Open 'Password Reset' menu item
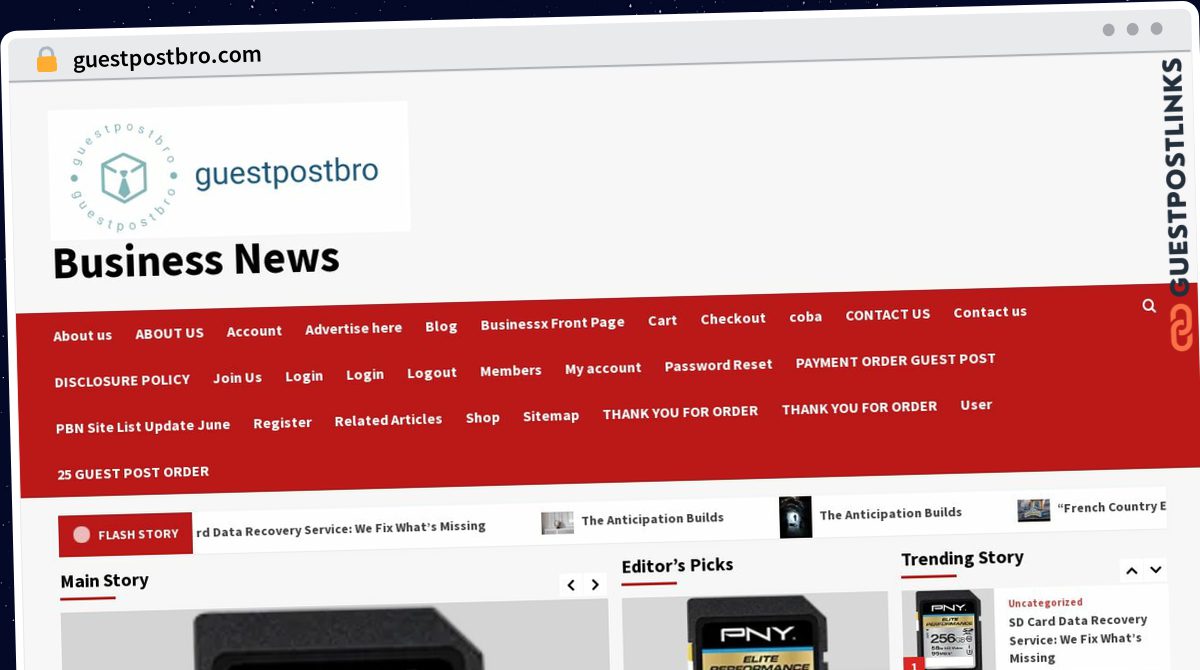The width and height of the screenshot is (1200, 670). click(718, 365)
